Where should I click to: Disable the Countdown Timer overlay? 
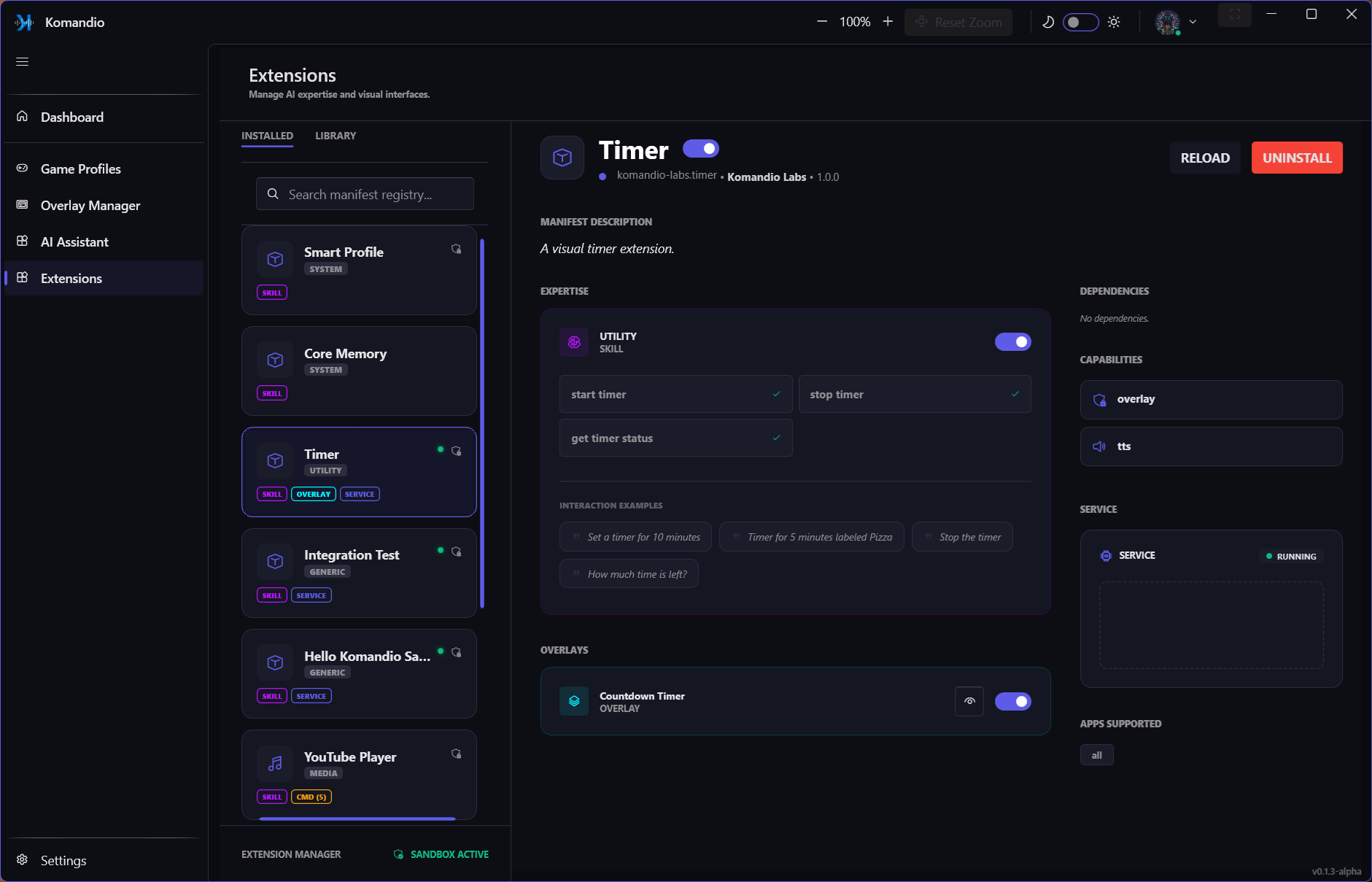1013,701
